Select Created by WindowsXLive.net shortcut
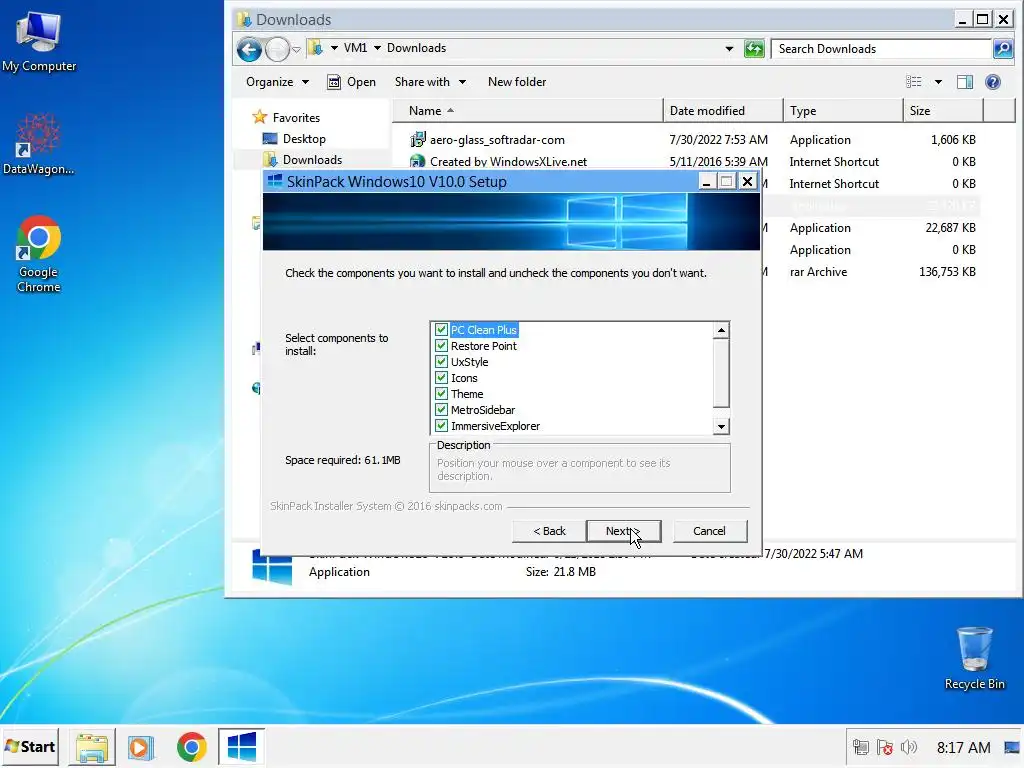1024x768 pixels. click(508, 162)
